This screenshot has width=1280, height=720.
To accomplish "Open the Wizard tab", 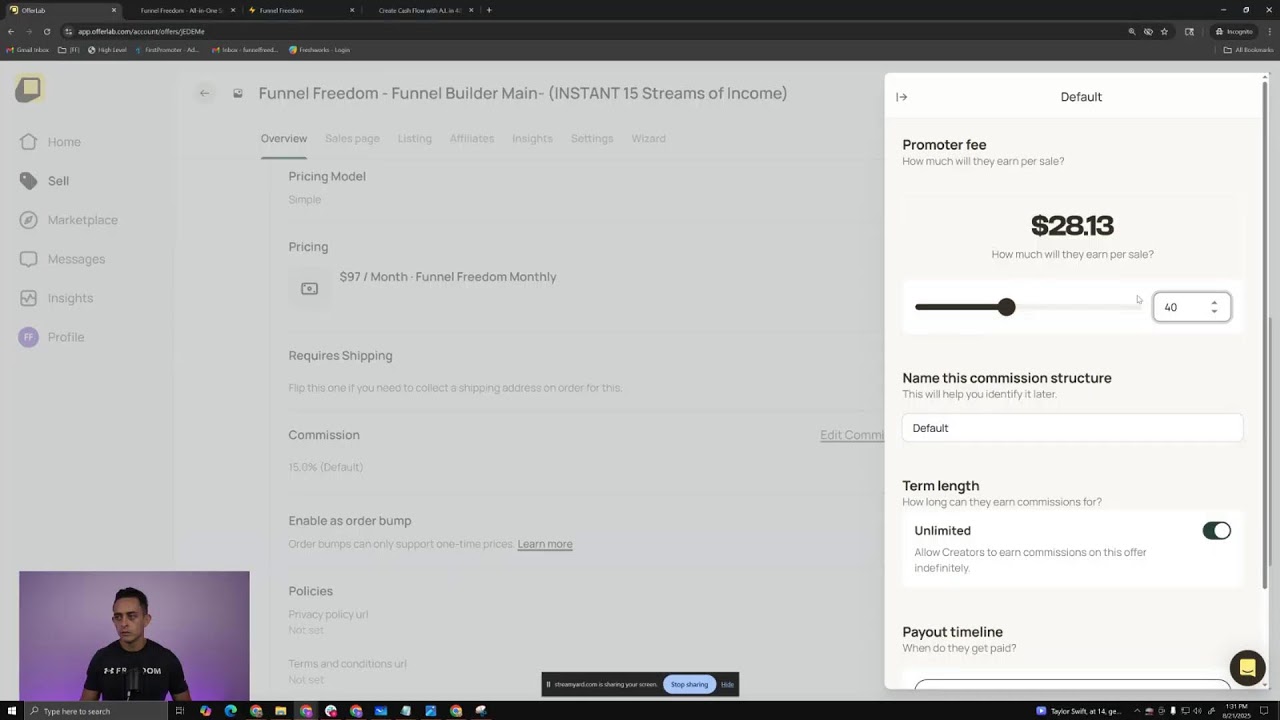I will 648,139.
